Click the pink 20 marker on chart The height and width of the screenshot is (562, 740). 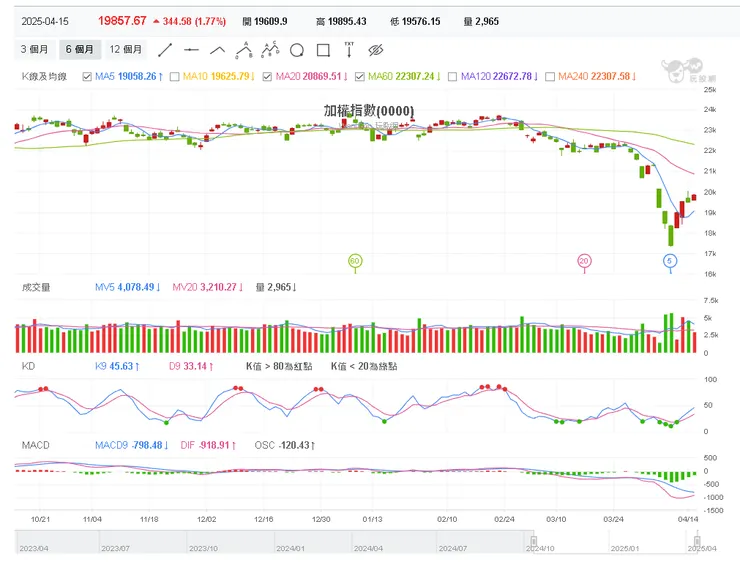[x=584, y=261]
